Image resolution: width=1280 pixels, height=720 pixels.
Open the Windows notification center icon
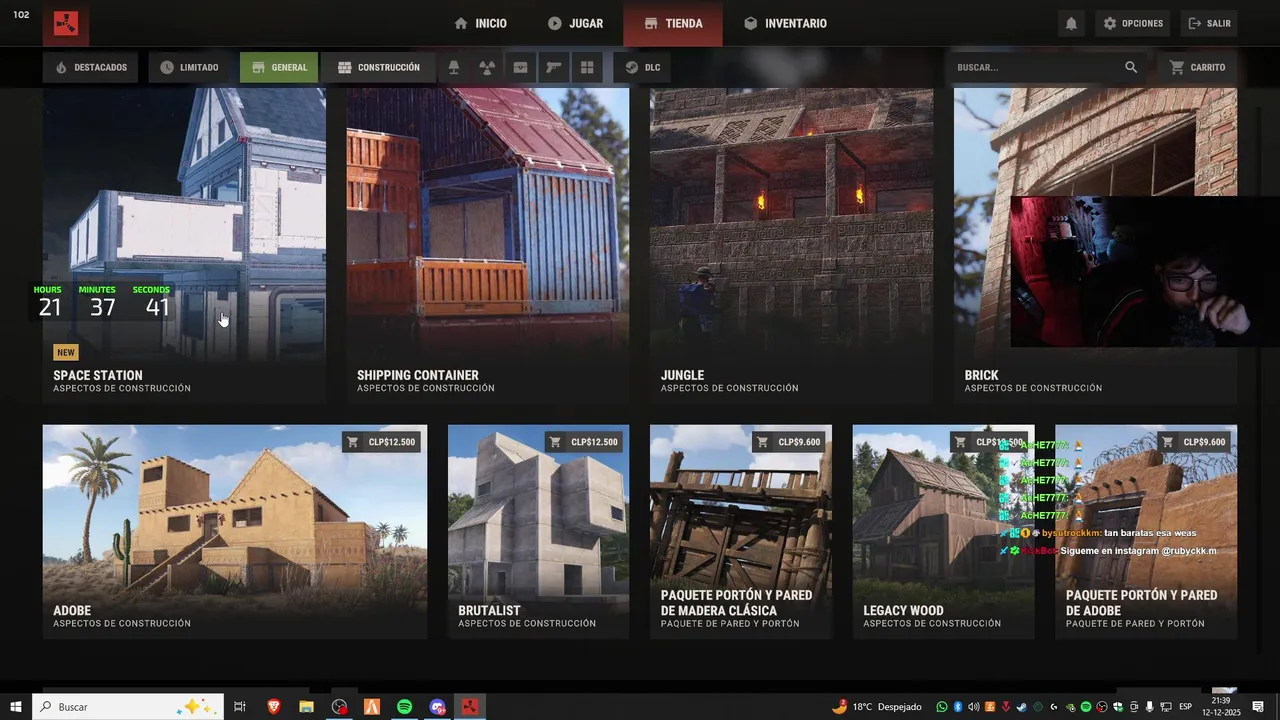click(1258, 707)
